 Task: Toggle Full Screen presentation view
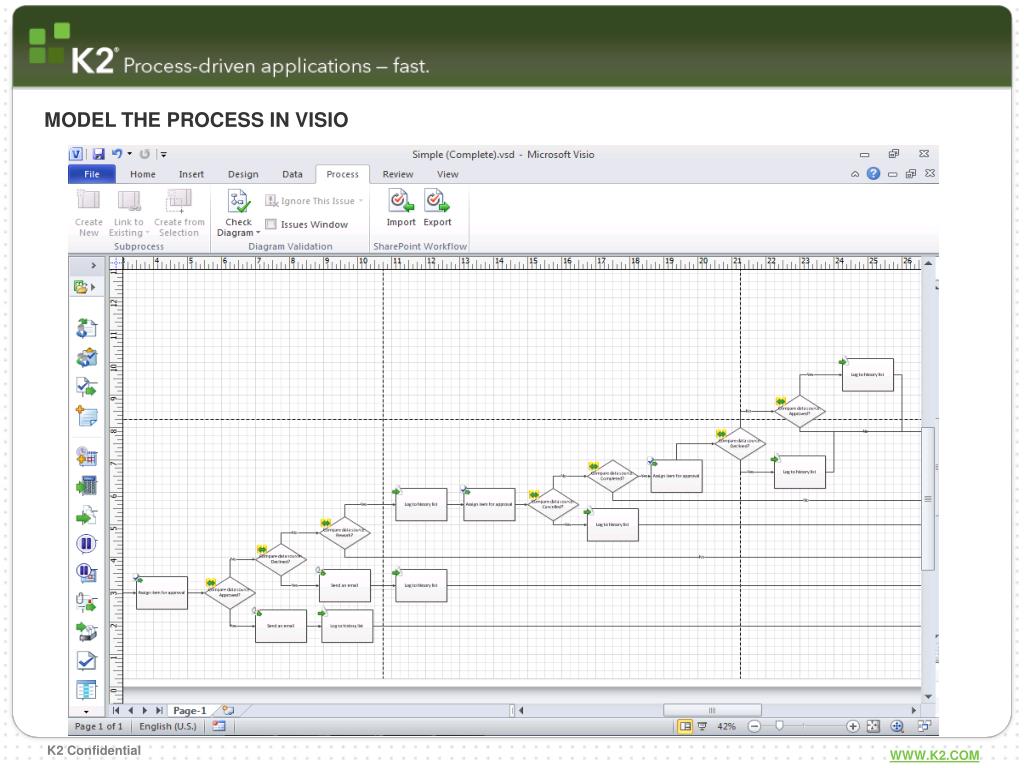[702, 726]
